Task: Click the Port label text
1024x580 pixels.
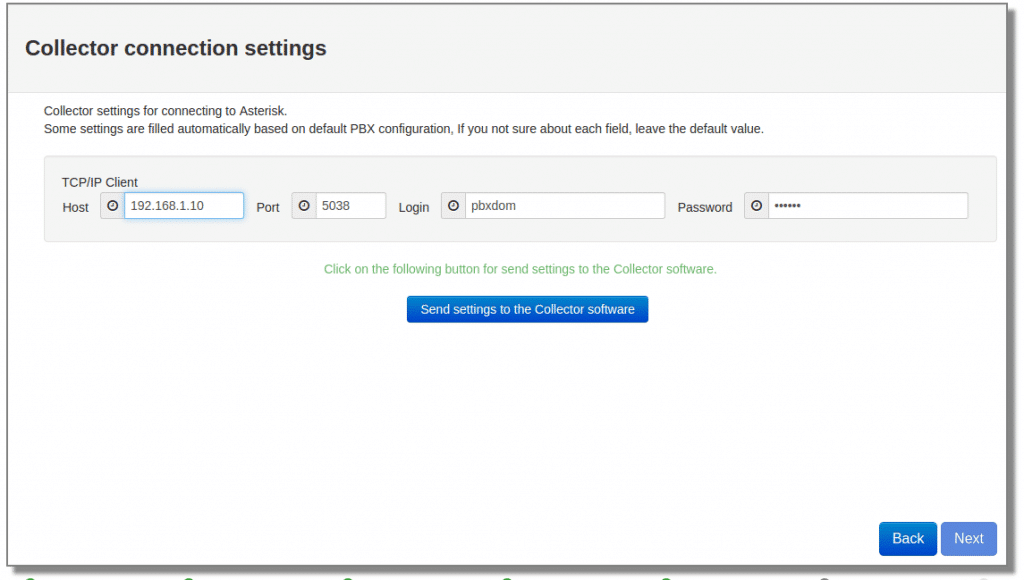Action: tap(268, 208)
